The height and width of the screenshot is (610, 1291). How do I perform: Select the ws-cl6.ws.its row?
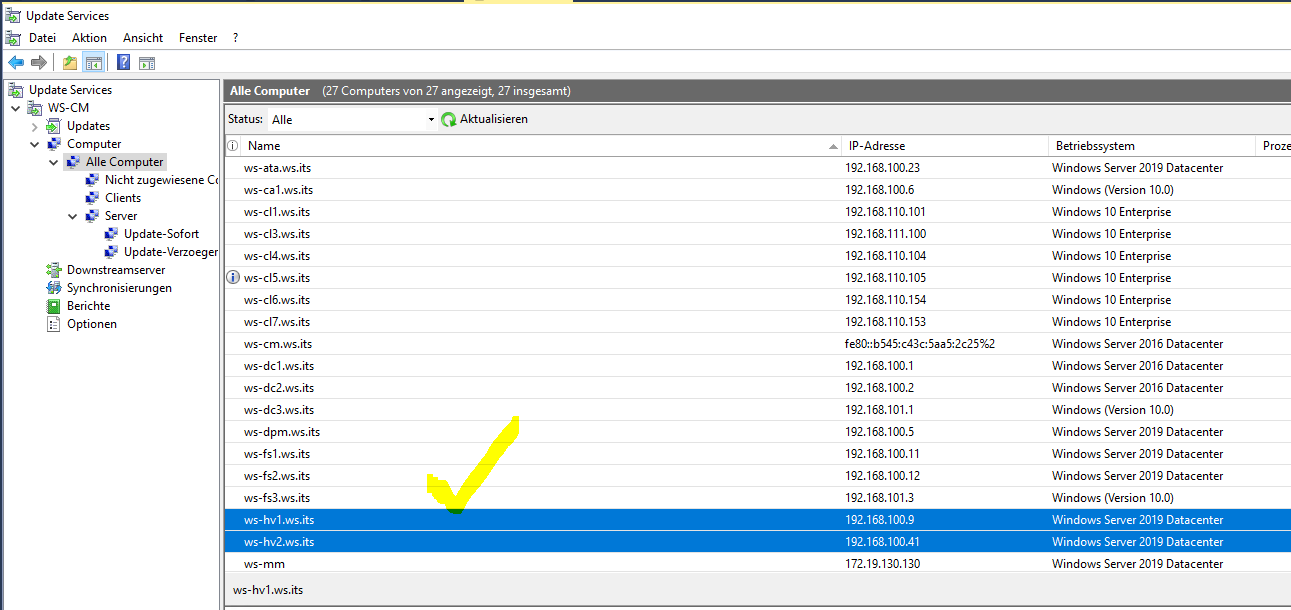click(757, 300)
